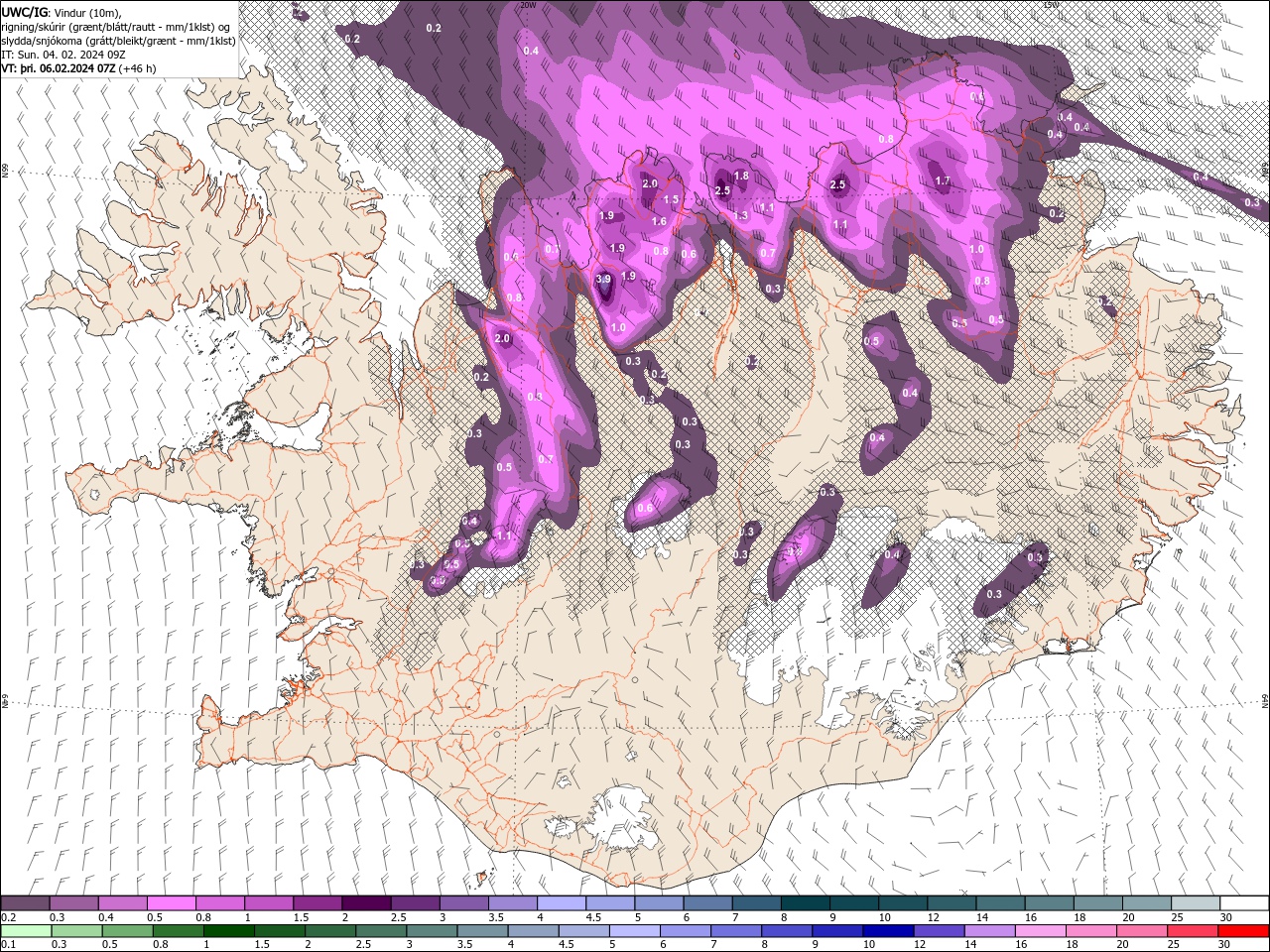Click the '15W' longitude label at top
The image size is (1270, 952).
click(x=1051, y=5)
